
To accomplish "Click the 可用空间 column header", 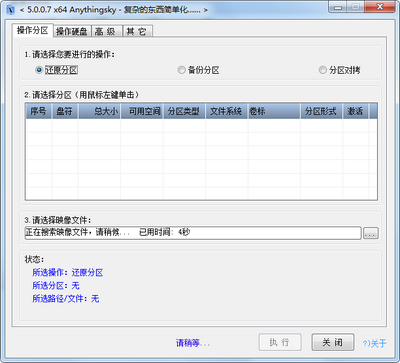I will click(x=142, y=111).
